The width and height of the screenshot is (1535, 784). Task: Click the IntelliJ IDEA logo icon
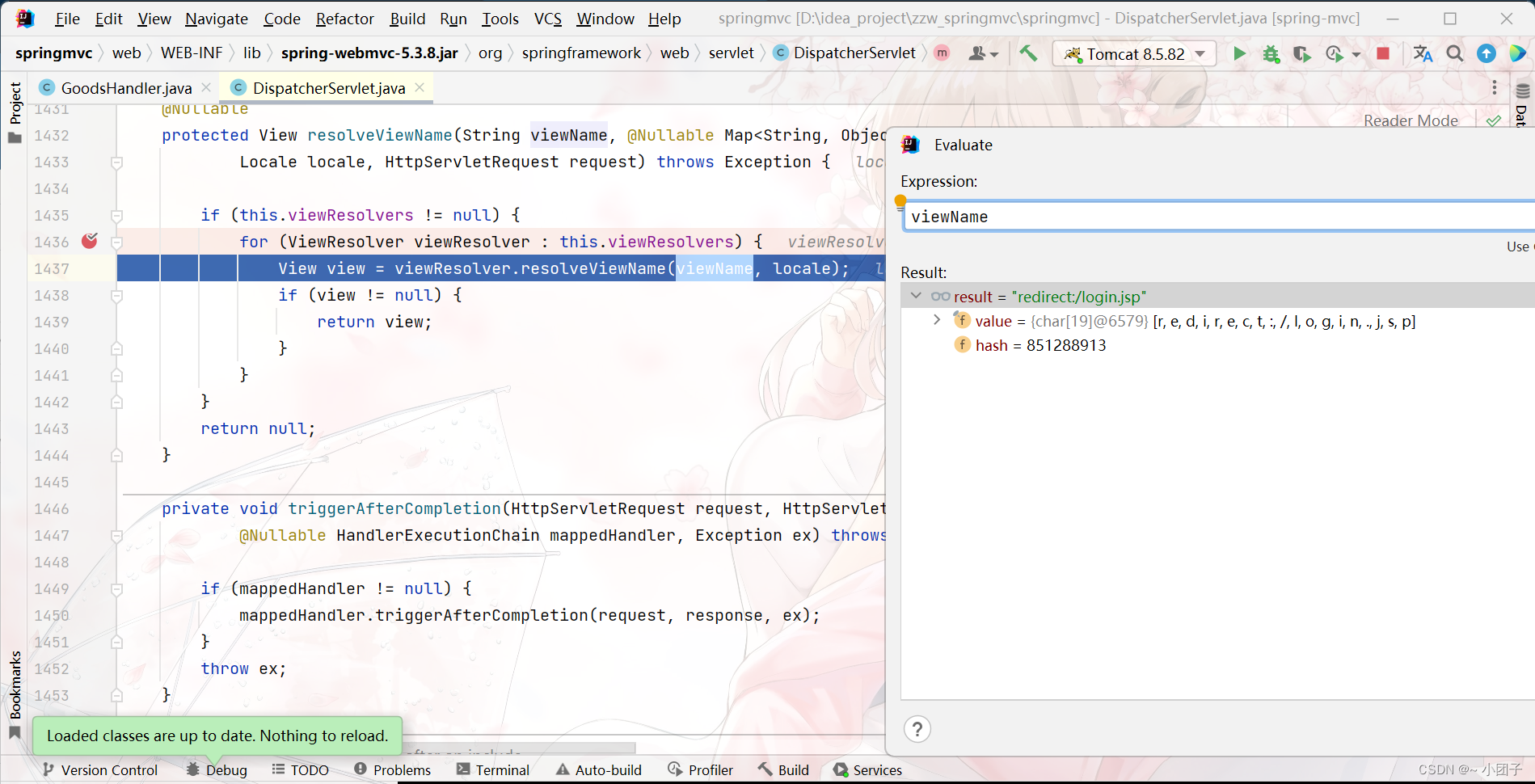coord(25,18)
